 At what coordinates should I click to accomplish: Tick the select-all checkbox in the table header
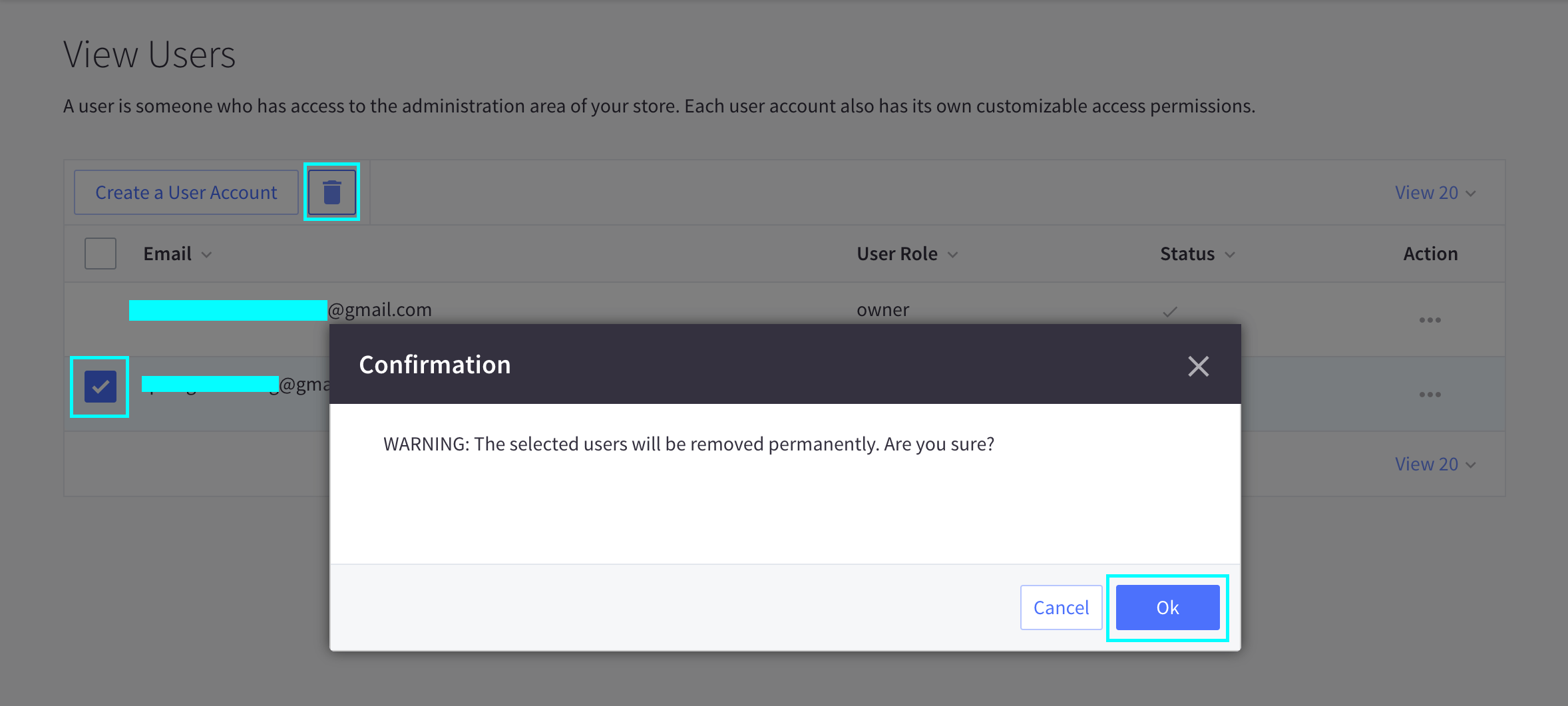[100, 254]
